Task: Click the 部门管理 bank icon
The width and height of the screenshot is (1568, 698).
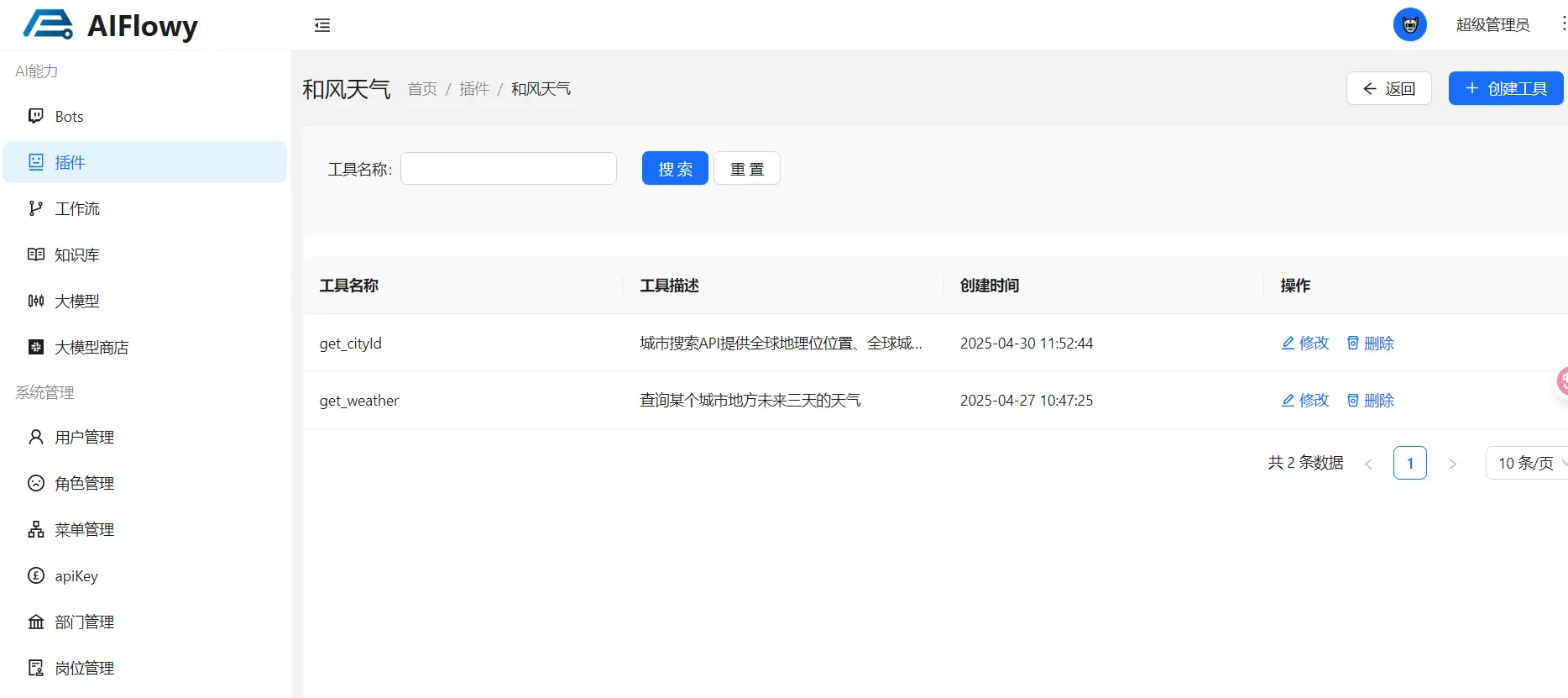Action: click(x=36, y=622)
